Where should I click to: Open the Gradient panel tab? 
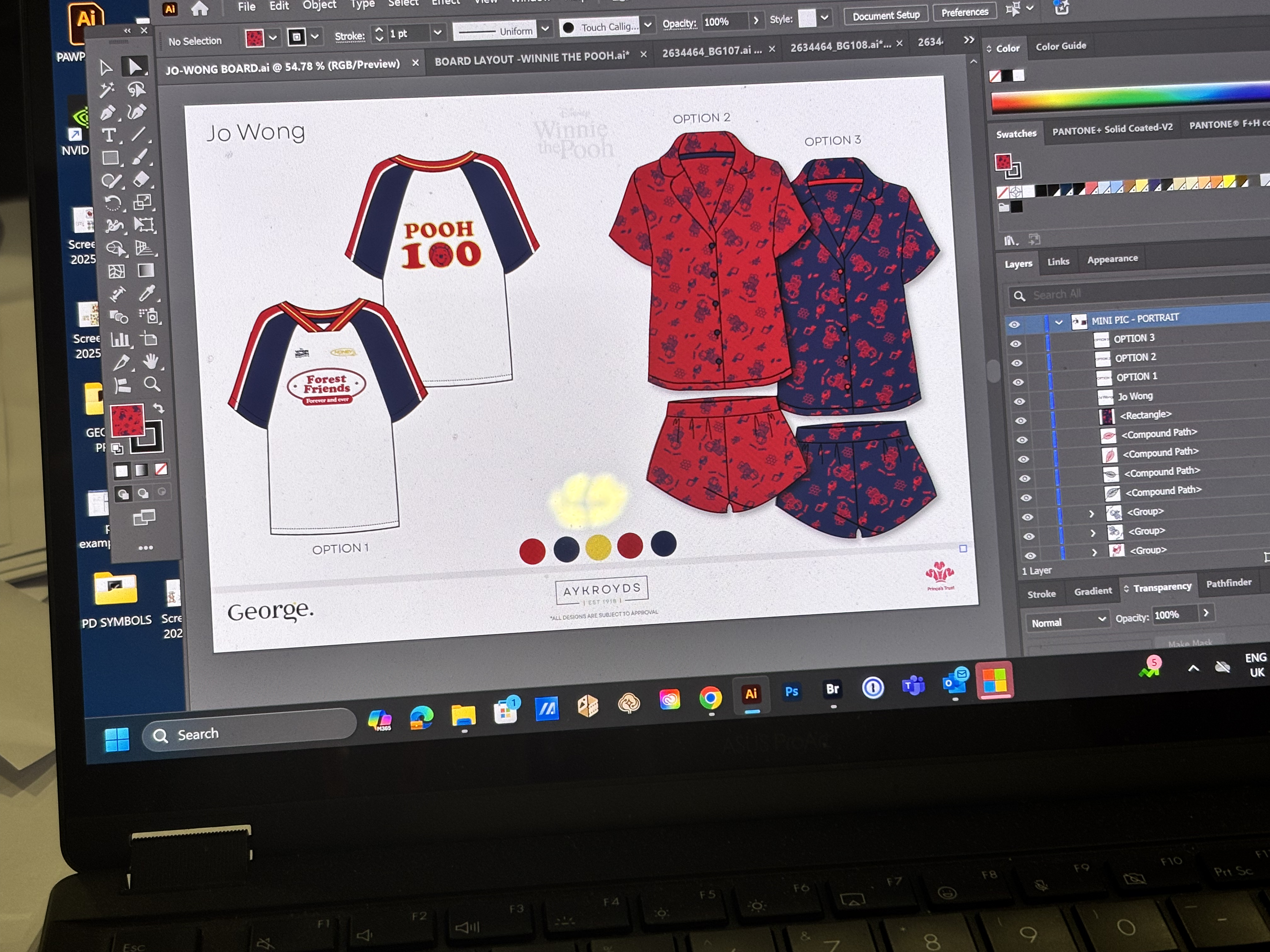tap(1093, 591)
